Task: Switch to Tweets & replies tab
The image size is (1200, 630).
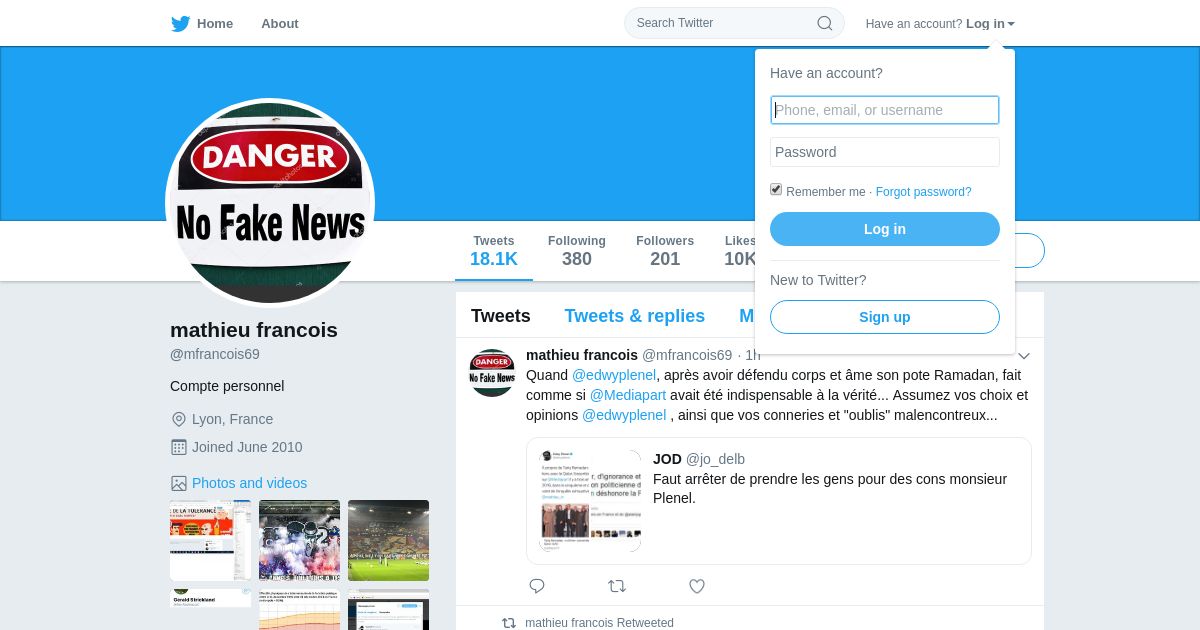Action: [635, 316]
